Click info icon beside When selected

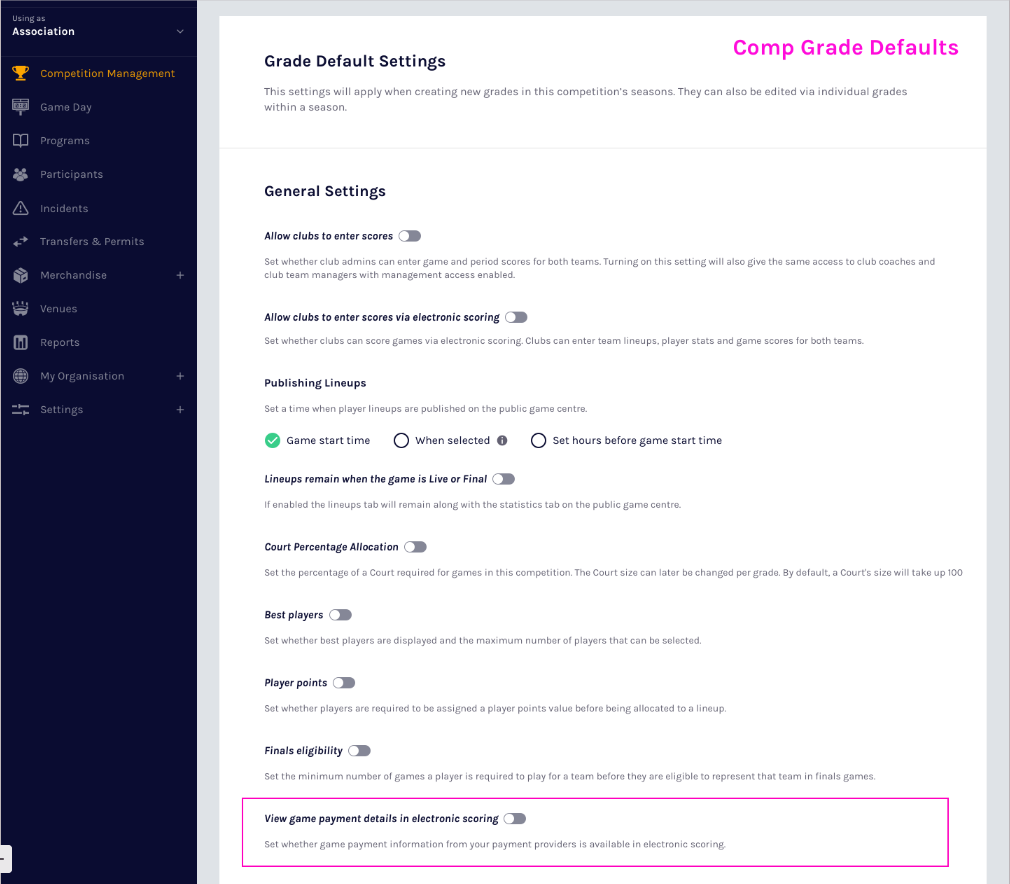pos(502,440)
